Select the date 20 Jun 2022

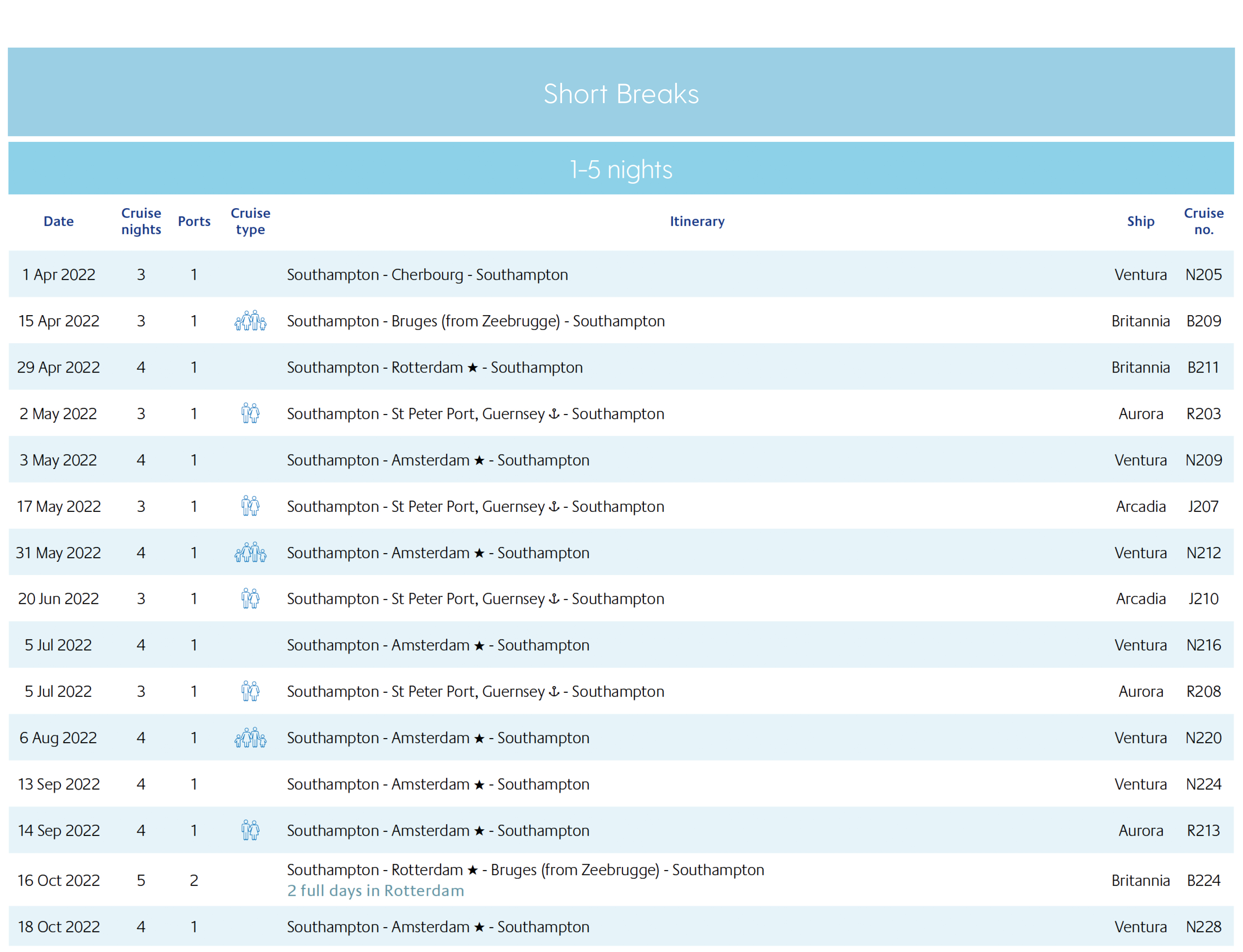coord(58,598)
